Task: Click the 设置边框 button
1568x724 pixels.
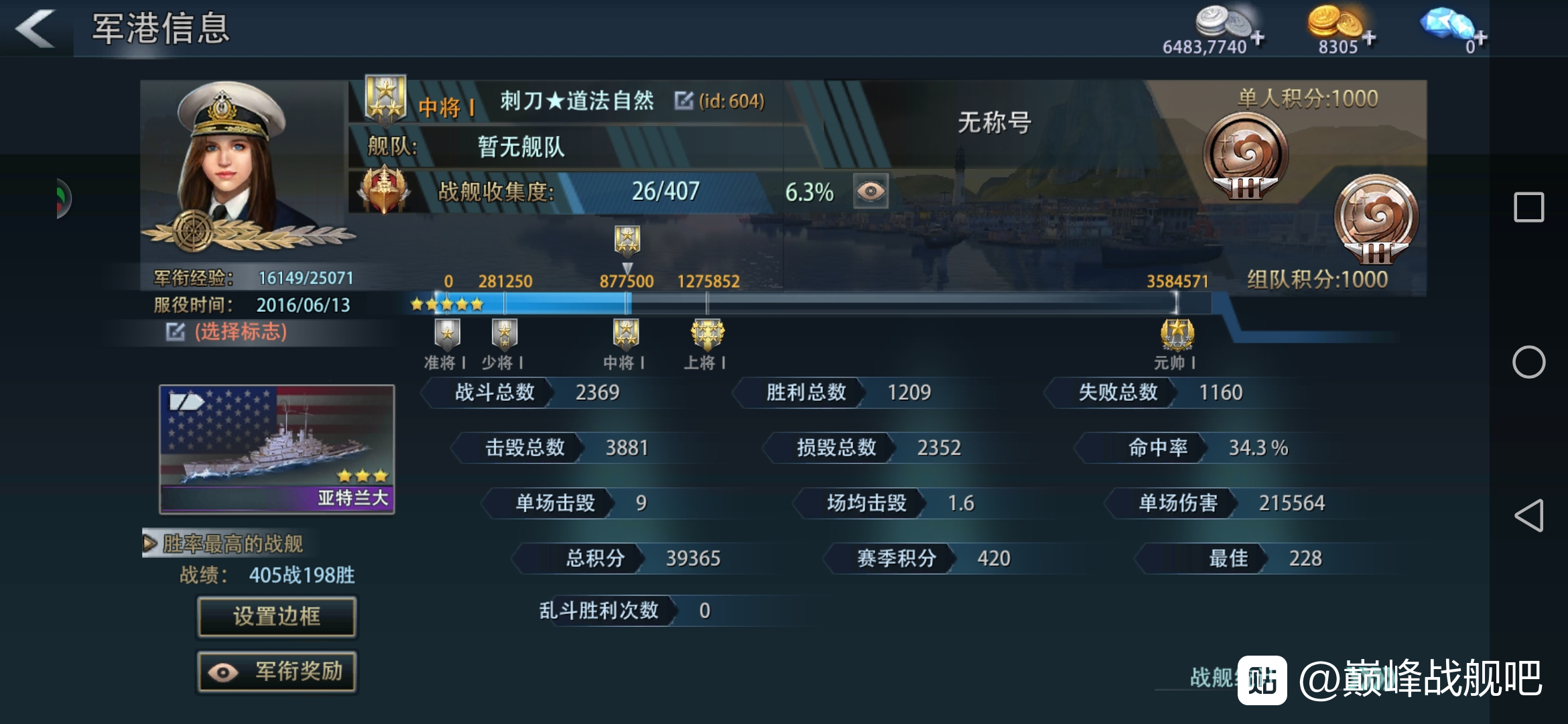Action: [x=277, y=617]
